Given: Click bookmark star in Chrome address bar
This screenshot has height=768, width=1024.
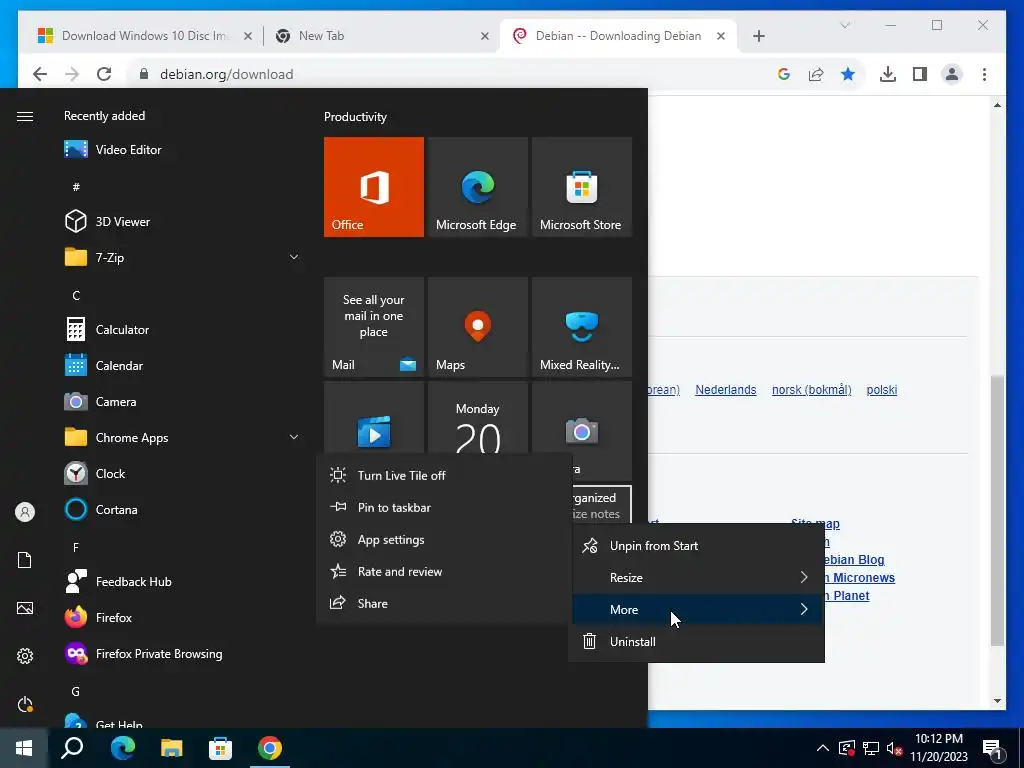Looking at the screenshot, I should [x=848, y=74].
